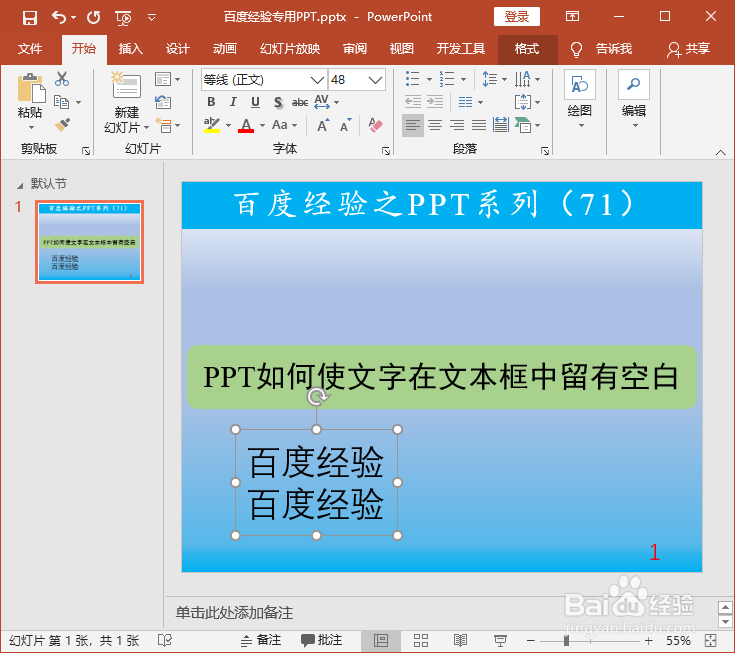Viewport: 735px width, 653px height.
Task: Increase the list indent level
Action: 435,102
